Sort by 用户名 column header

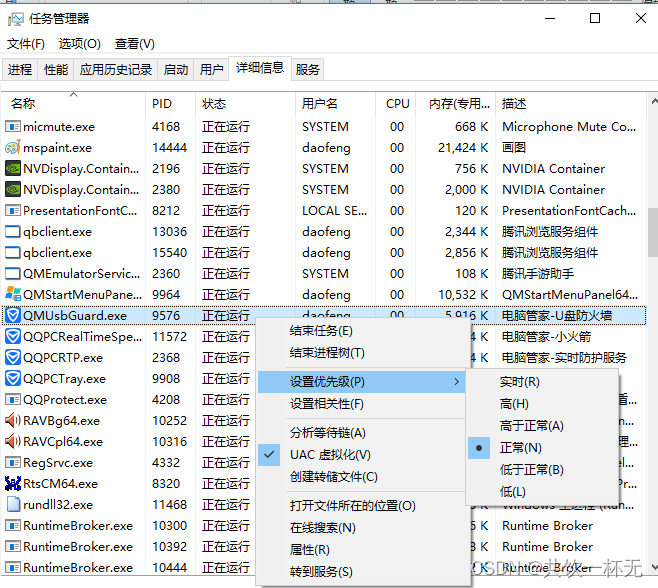[x=335, y=103]
